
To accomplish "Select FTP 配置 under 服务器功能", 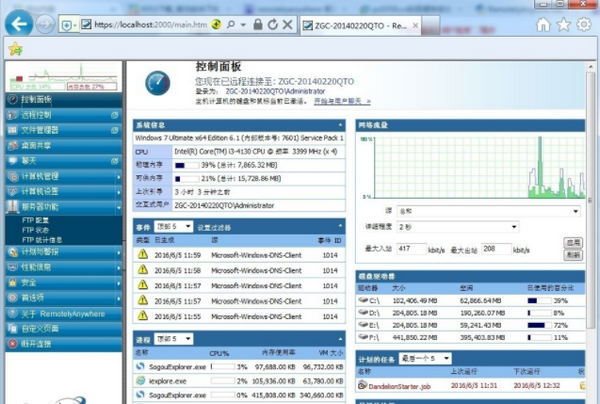I will point(38,217).
